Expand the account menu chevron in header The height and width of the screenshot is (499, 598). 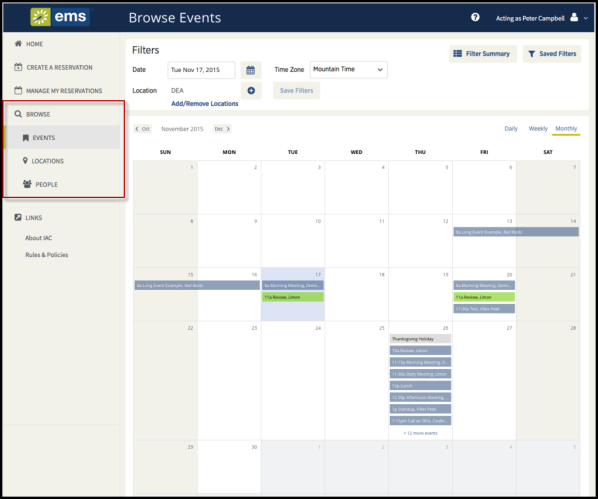(586, 18)
